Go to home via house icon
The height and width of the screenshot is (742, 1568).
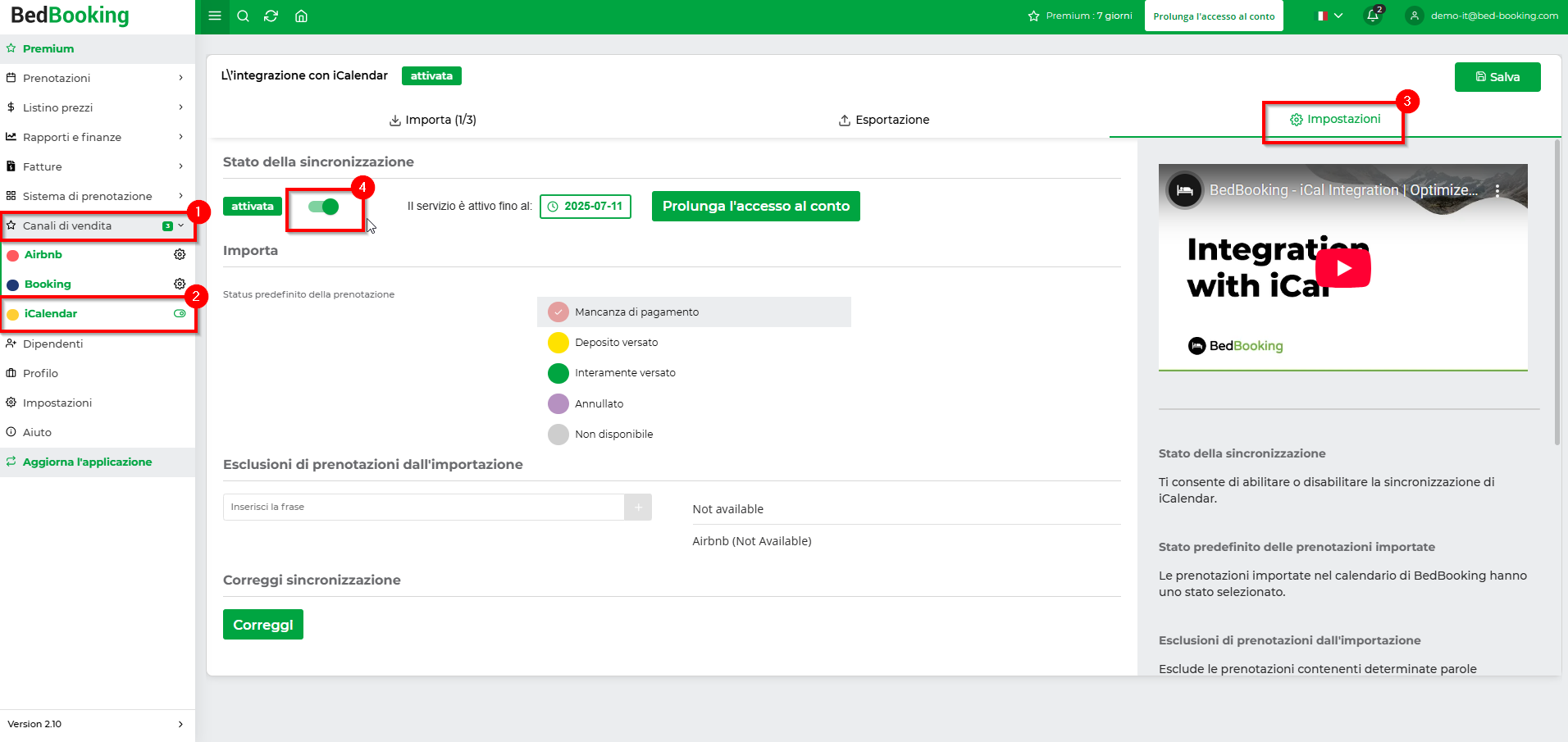[301, 16]
